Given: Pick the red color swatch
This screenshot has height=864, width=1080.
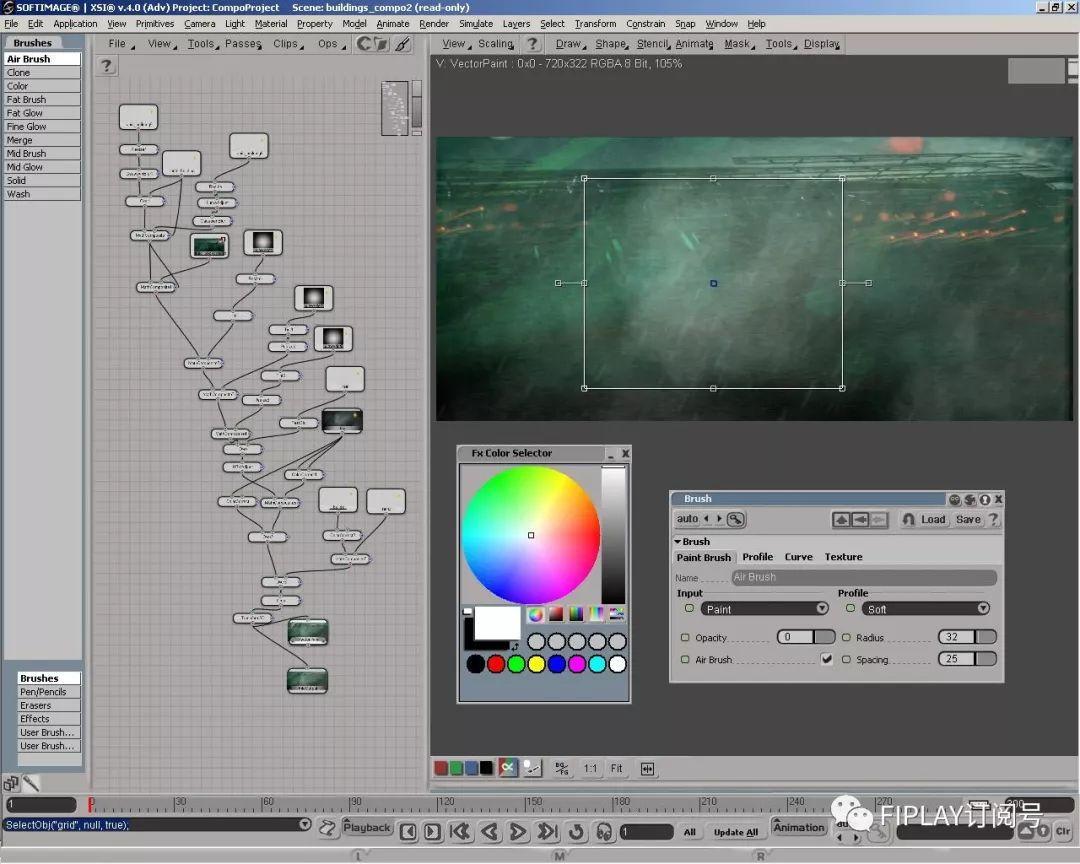Looking at the screenshot, I should [x=496, y=664].
